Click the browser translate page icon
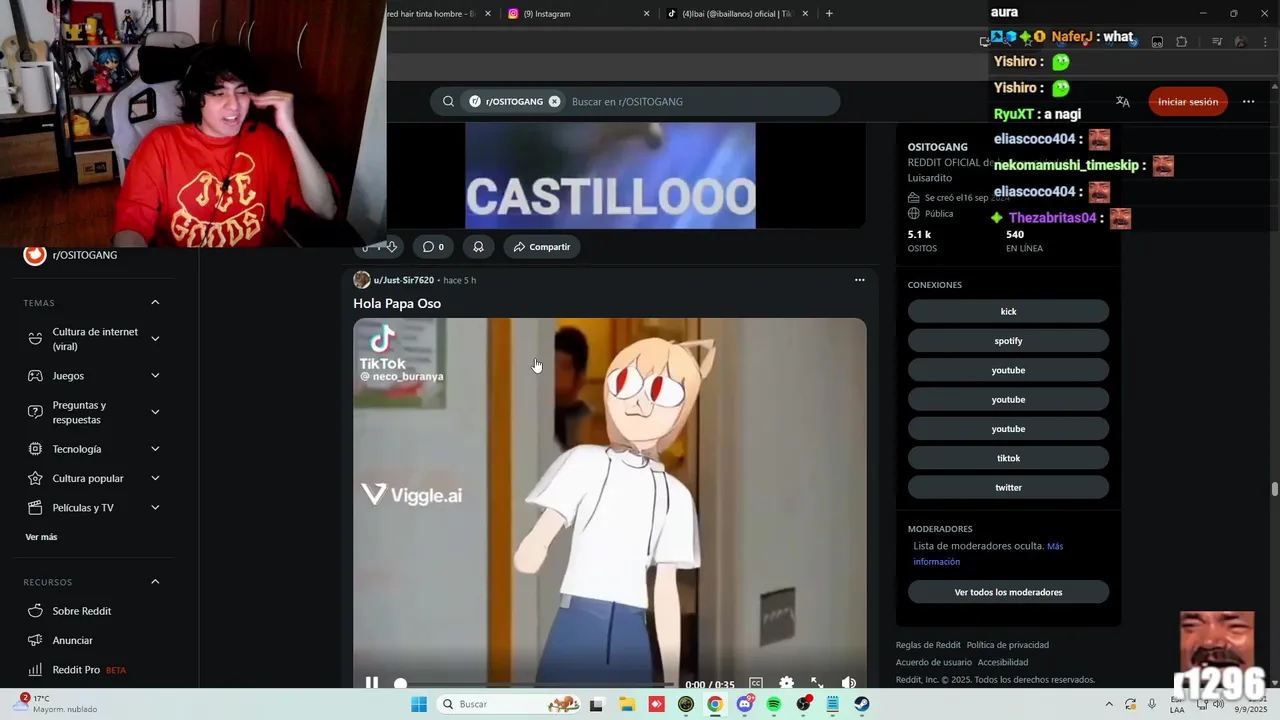Viewport: 1280px width, 720px height. [x=1123, y=101]
